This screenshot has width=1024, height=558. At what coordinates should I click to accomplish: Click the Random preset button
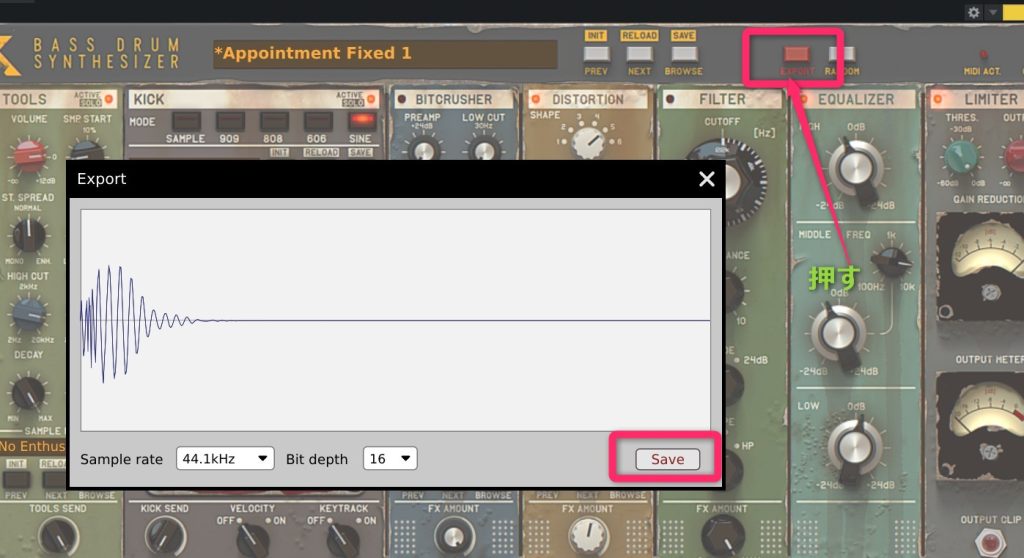[x=841, y=54]
